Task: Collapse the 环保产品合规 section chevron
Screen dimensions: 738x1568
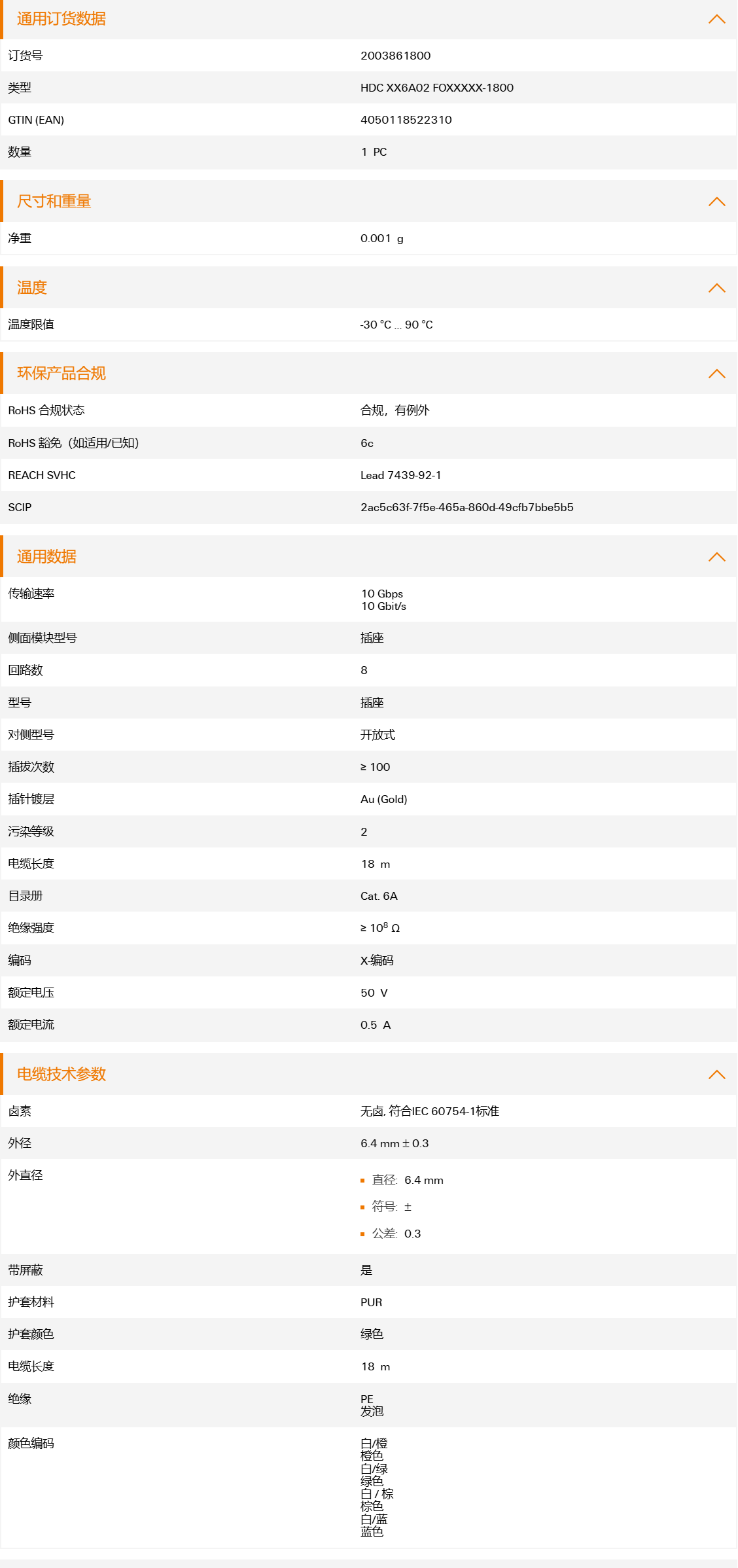Action: pyautogui.click(x=717, y=374)
